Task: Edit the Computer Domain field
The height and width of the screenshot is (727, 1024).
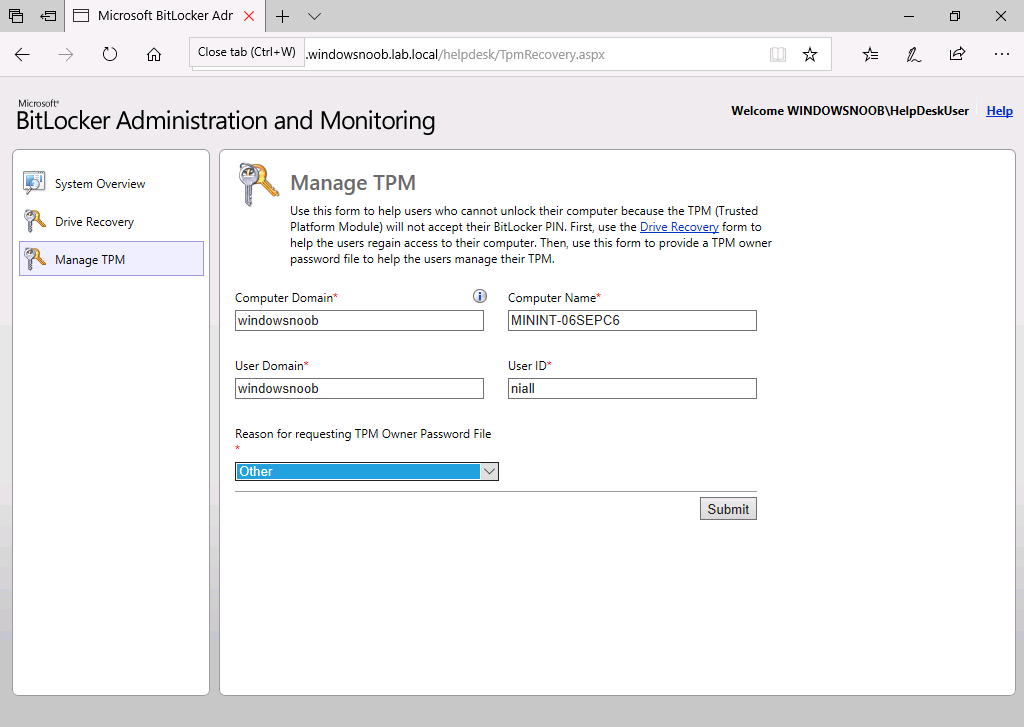Action: point(359,321)
